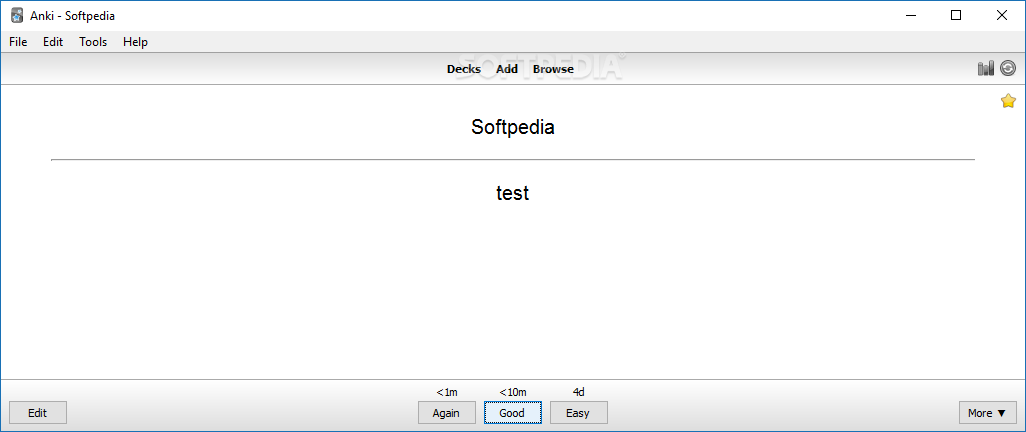This screenshot has width=1026, height=432.
Task: Open the Help menu
Action: coord(135,42)
